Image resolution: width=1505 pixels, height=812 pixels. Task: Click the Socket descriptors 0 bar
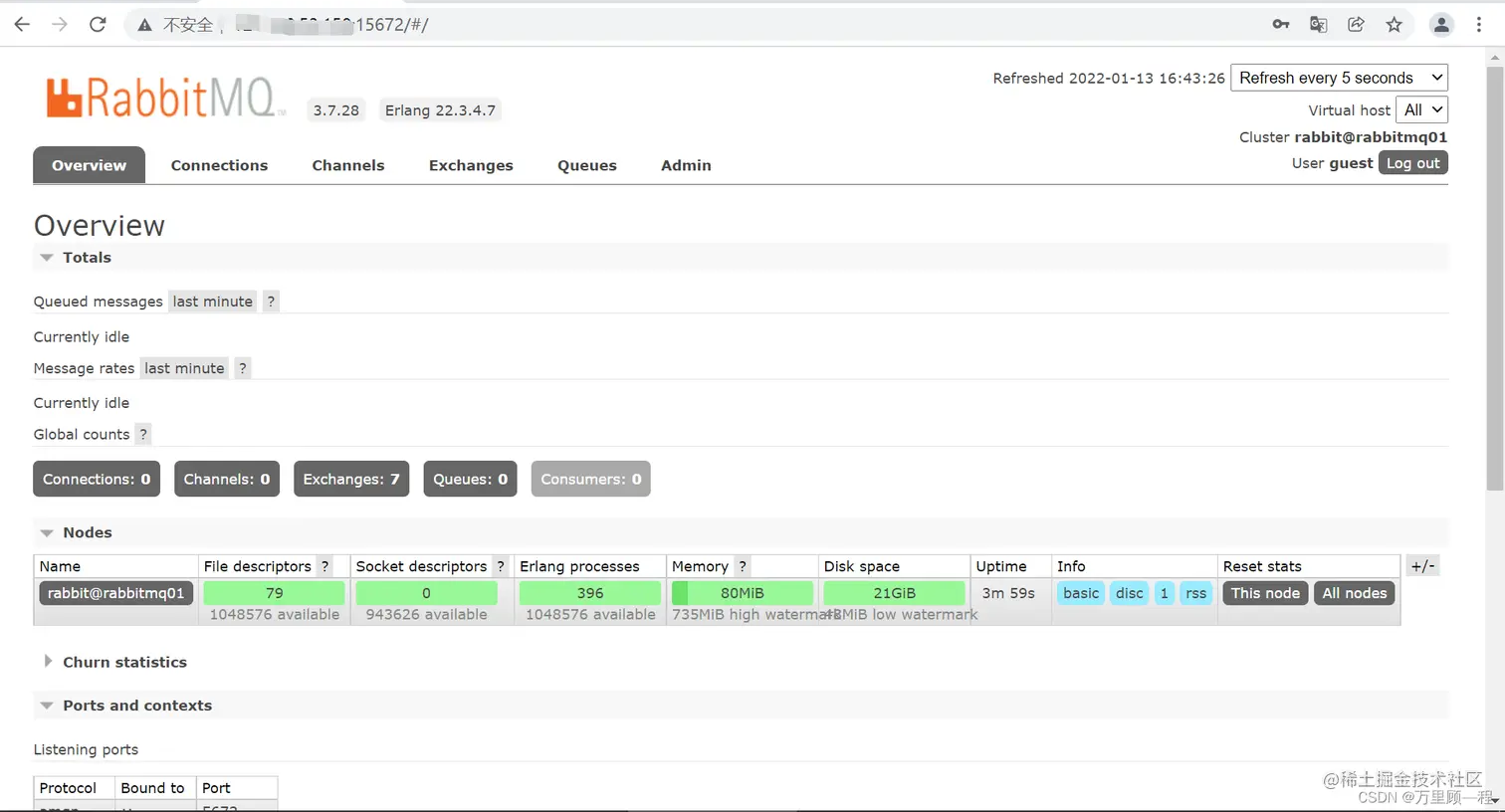(426, 593)
